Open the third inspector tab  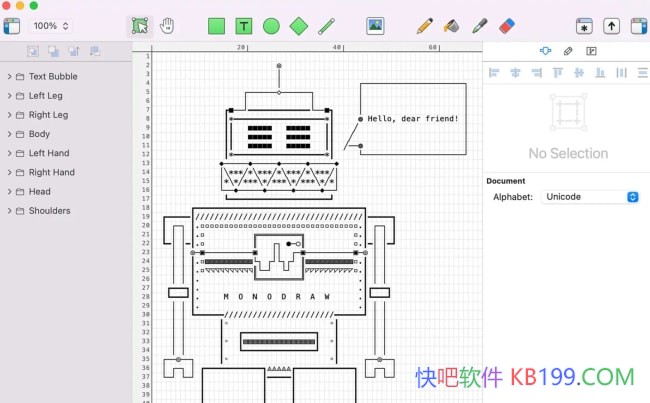(591, 51)
